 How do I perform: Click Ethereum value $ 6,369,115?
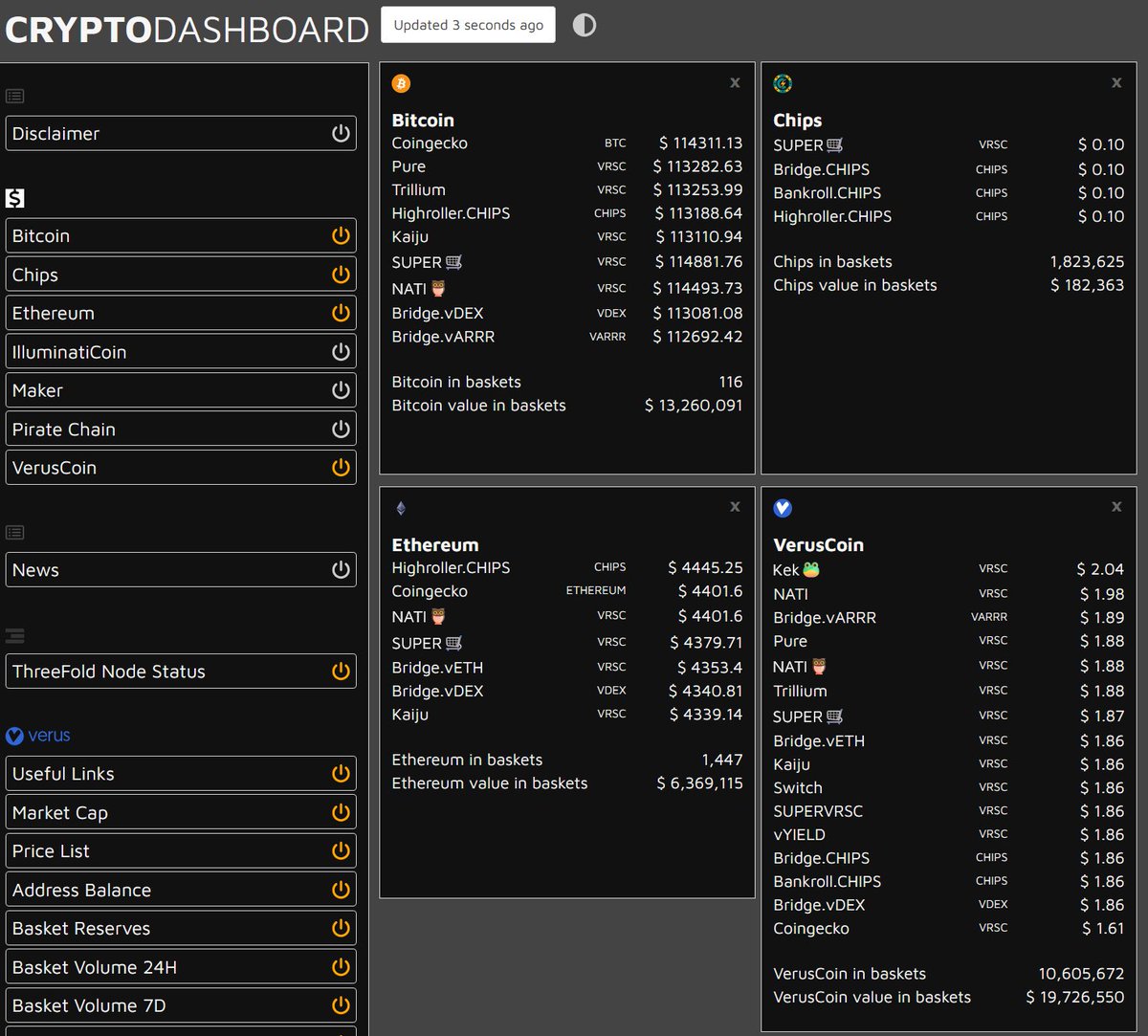(699, 783)
